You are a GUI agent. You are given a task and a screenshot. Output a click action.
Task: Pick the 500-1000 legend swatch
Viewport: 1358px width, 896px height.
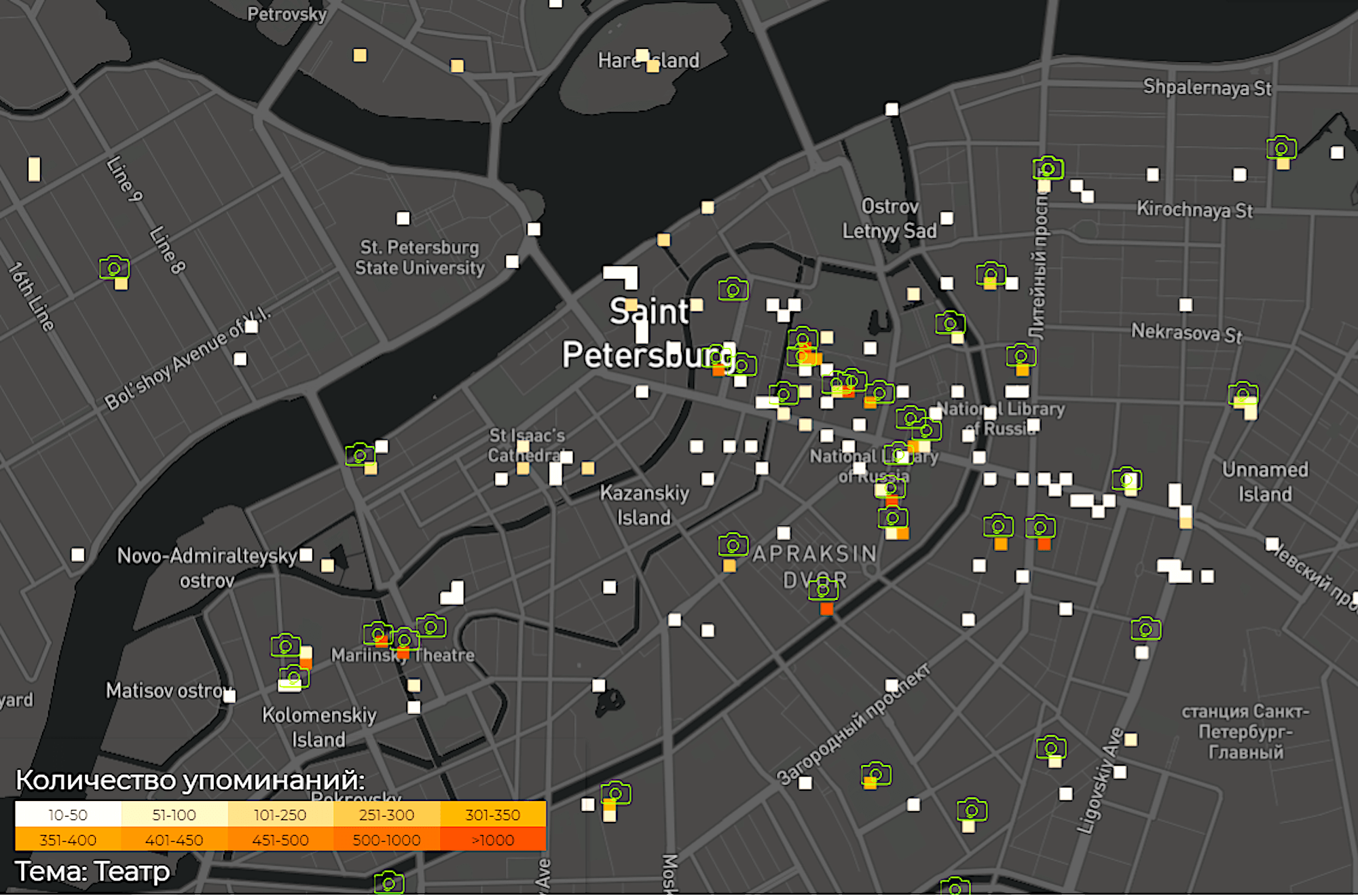386,839
